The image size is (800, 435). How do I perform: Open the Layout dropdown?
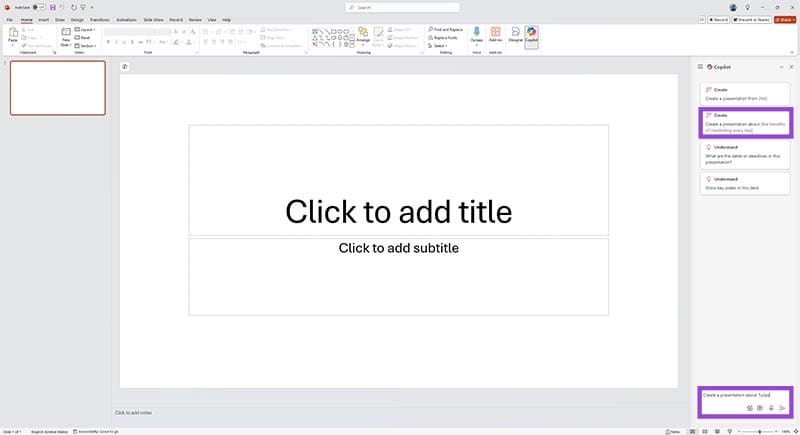pos(85,30)
